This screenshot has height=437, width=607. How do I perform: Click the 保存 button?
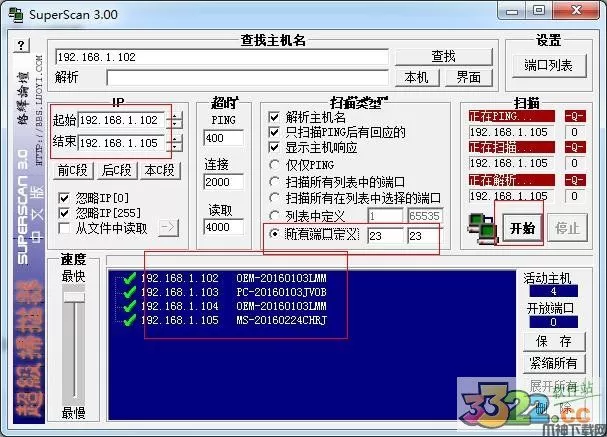554,341
